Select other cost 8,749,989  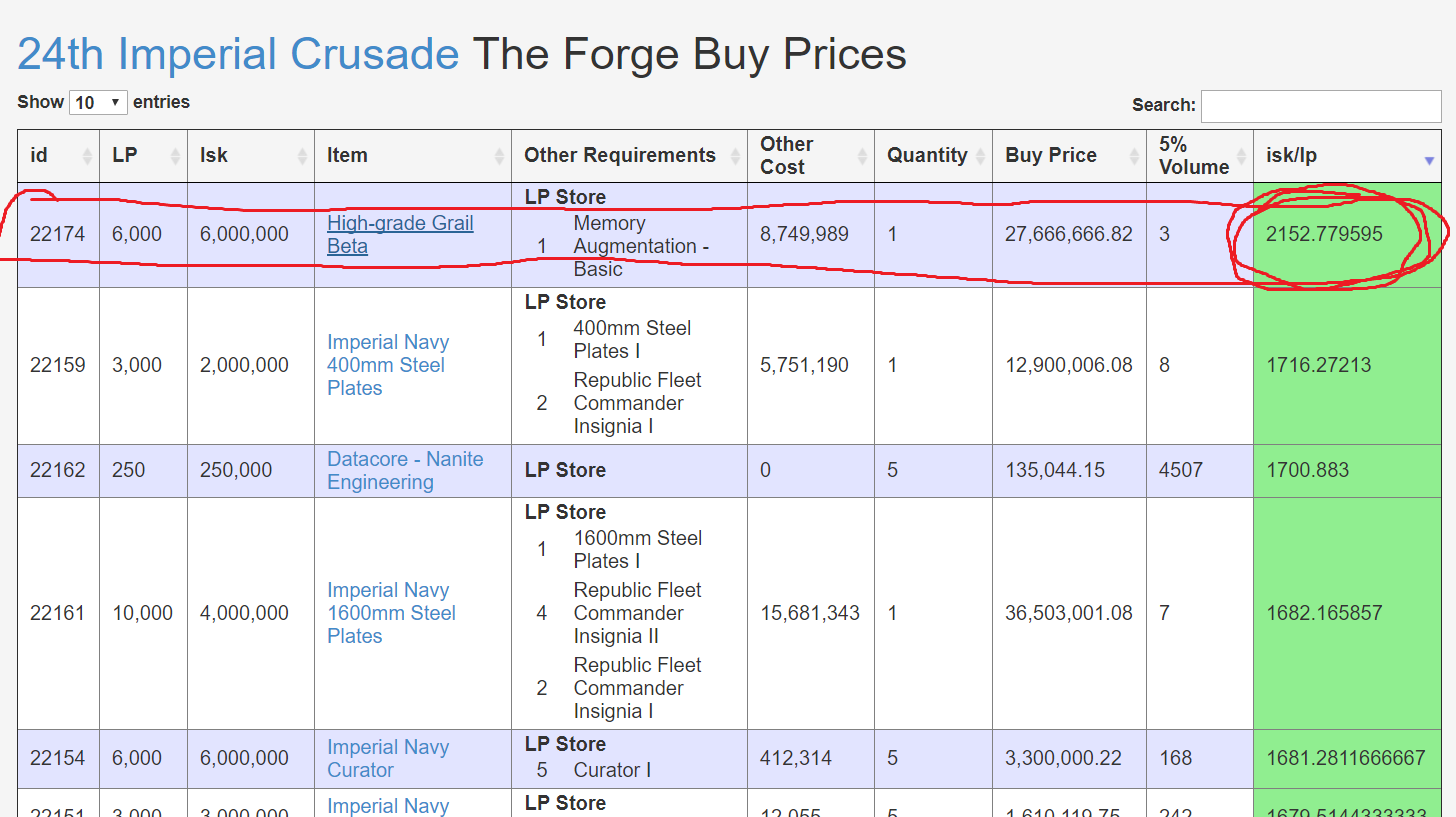point(804,234)
